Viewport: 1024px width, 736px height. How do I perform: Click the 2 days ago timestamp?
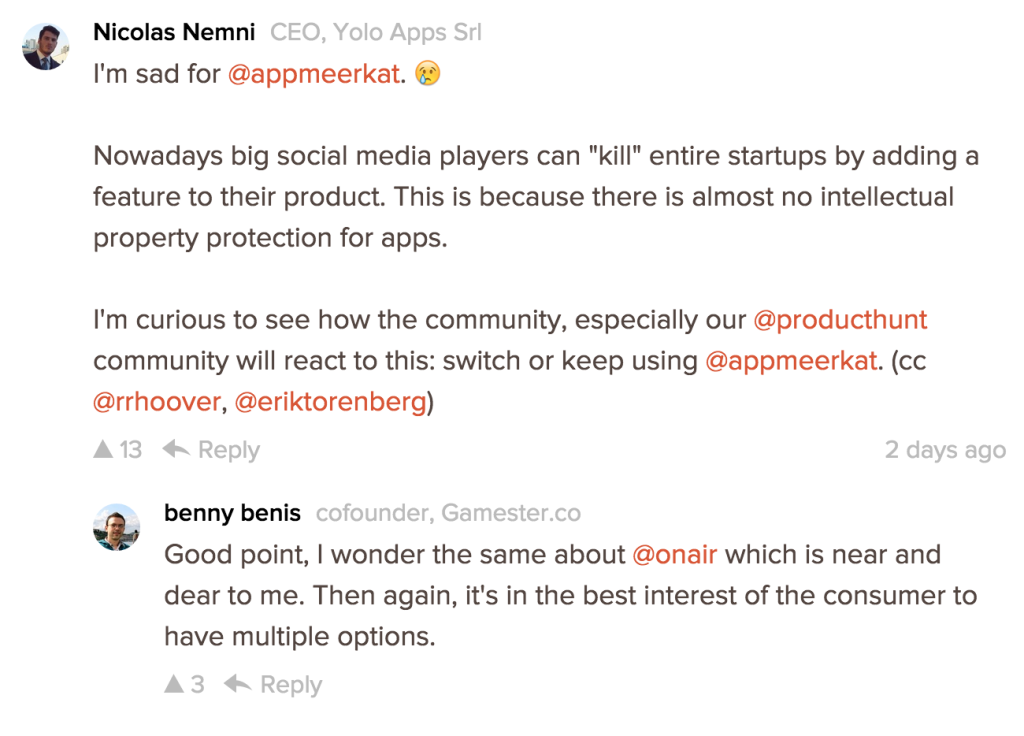point(945,449)
